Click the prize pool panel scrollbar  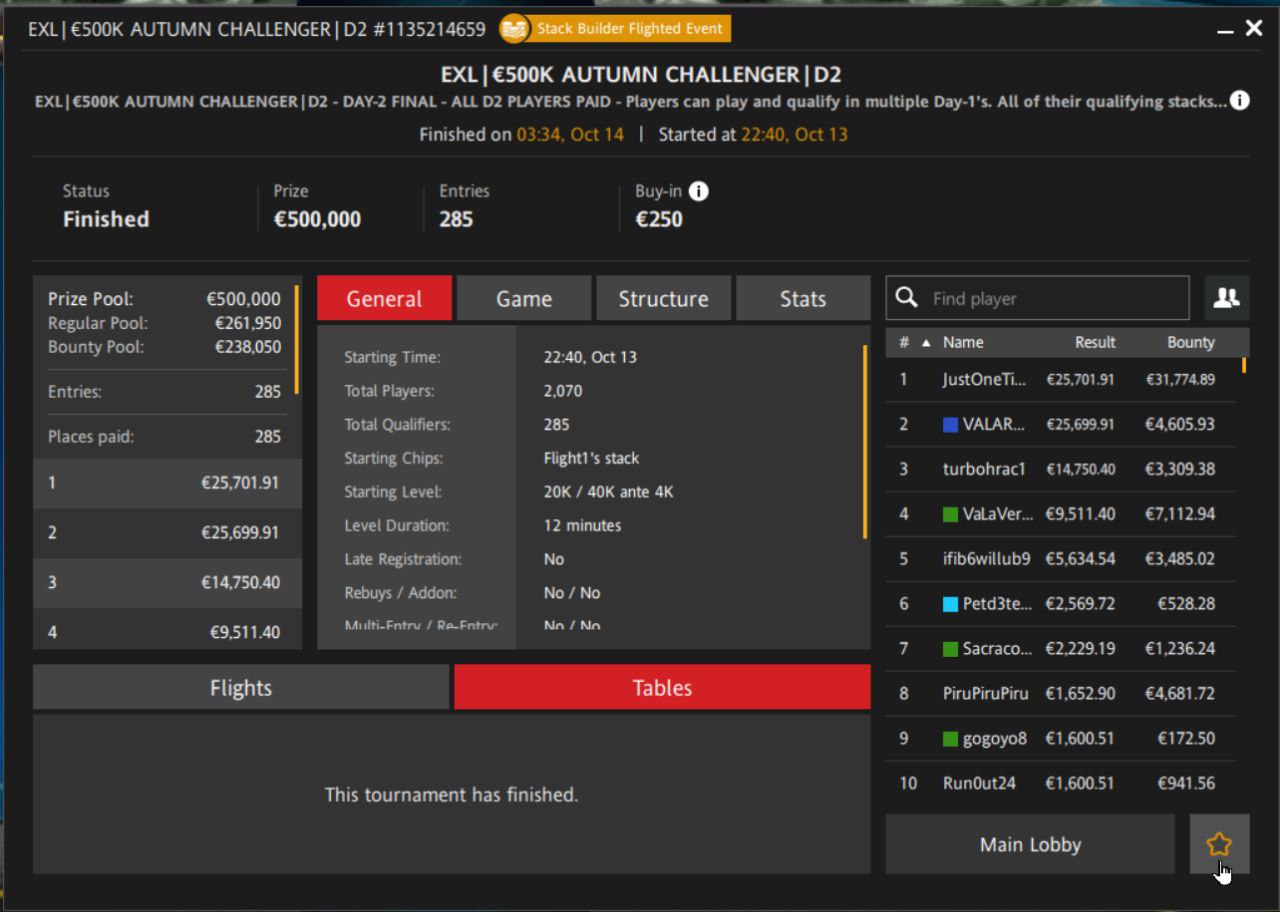(x=296, y=340)
